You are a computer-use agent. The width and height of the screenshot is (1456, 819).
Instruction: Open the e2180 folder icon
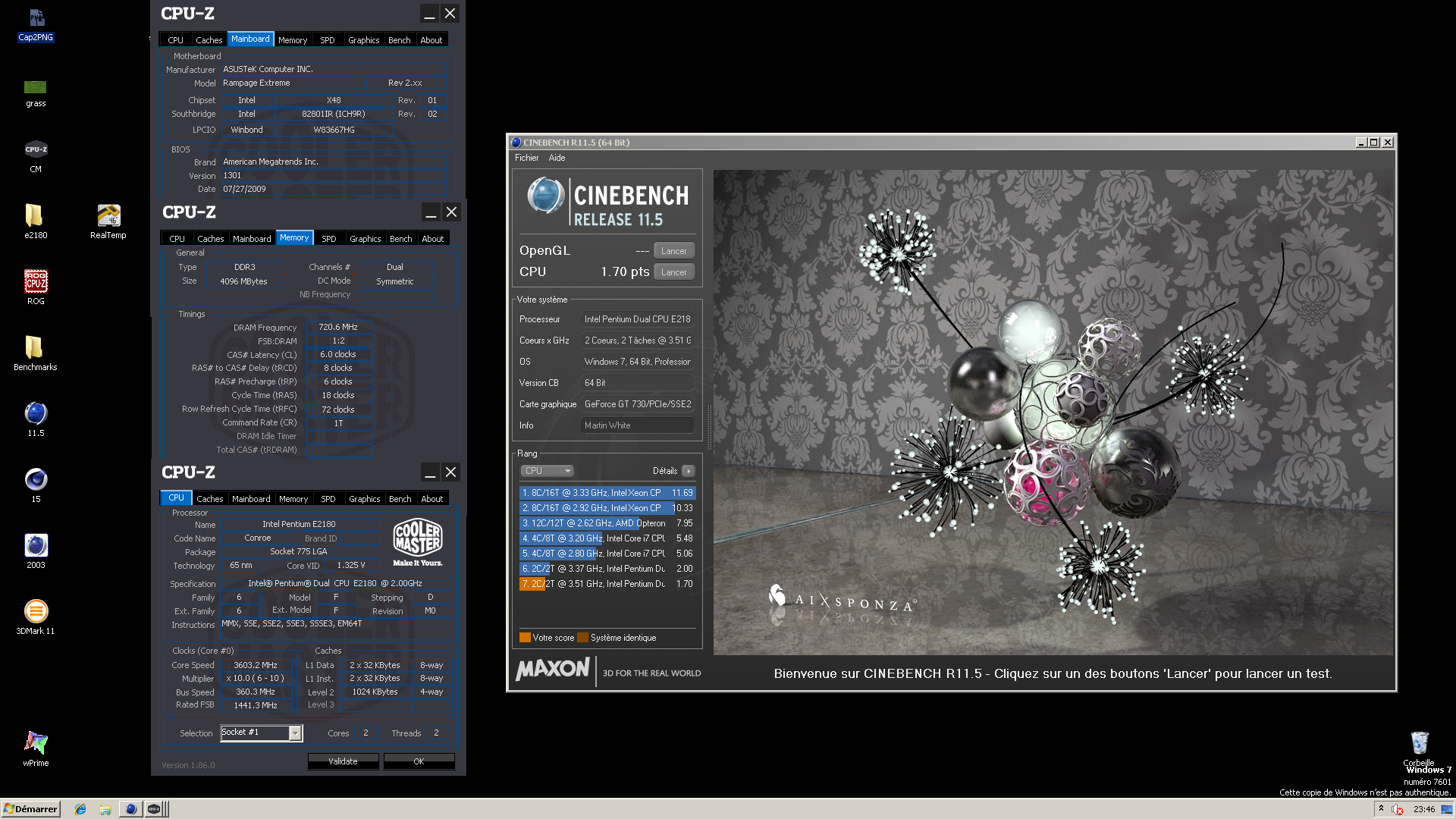coord(36,221)
